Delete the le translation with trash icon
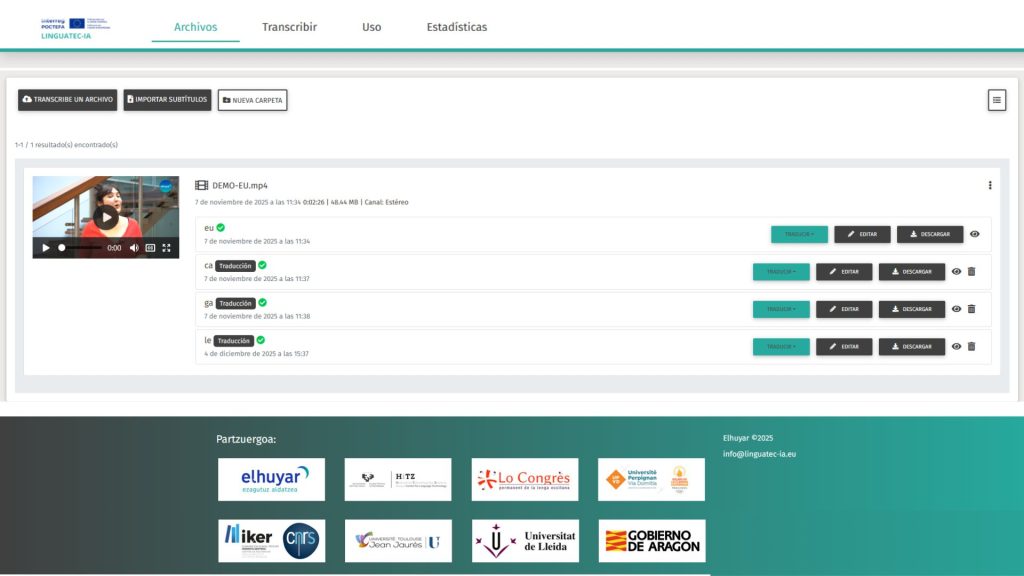The image size is (1024, 576). pos(971,346)
